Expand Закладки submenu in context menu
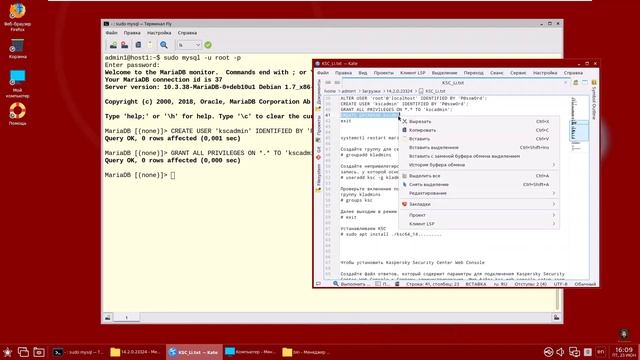 (x=479, y=204)
